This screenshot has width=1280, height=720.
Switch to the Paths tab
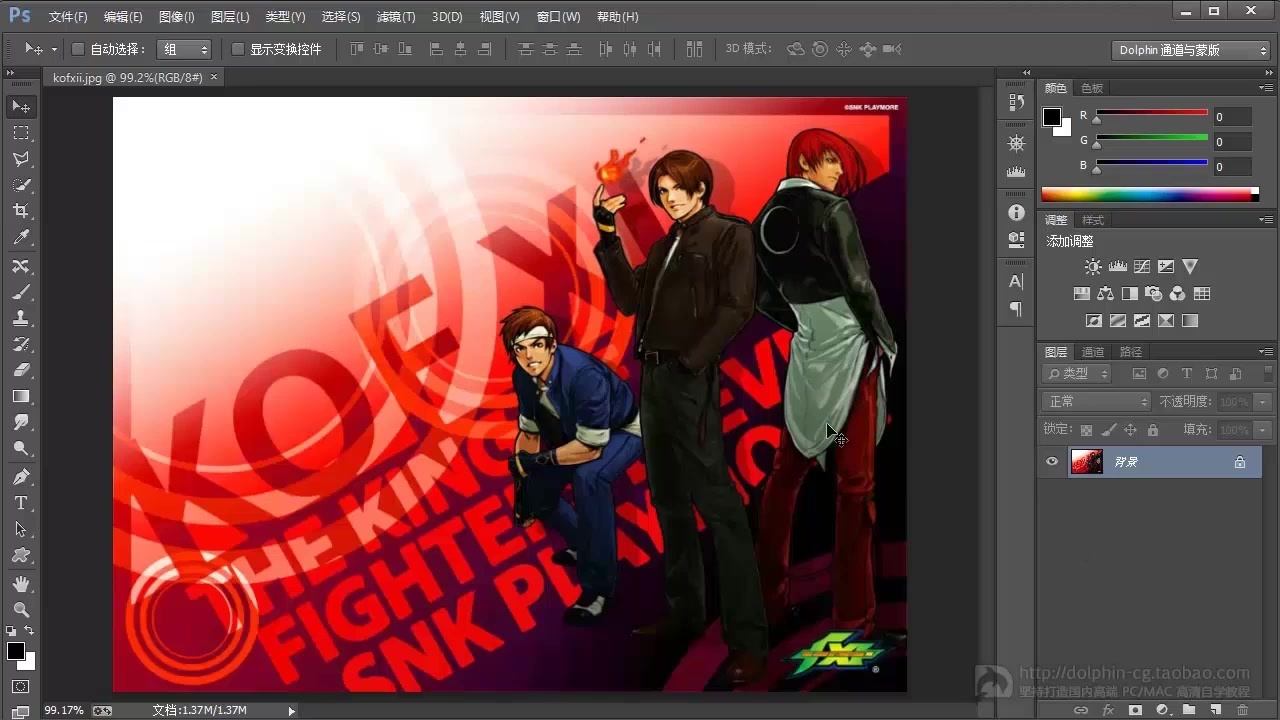(1130, 352)
